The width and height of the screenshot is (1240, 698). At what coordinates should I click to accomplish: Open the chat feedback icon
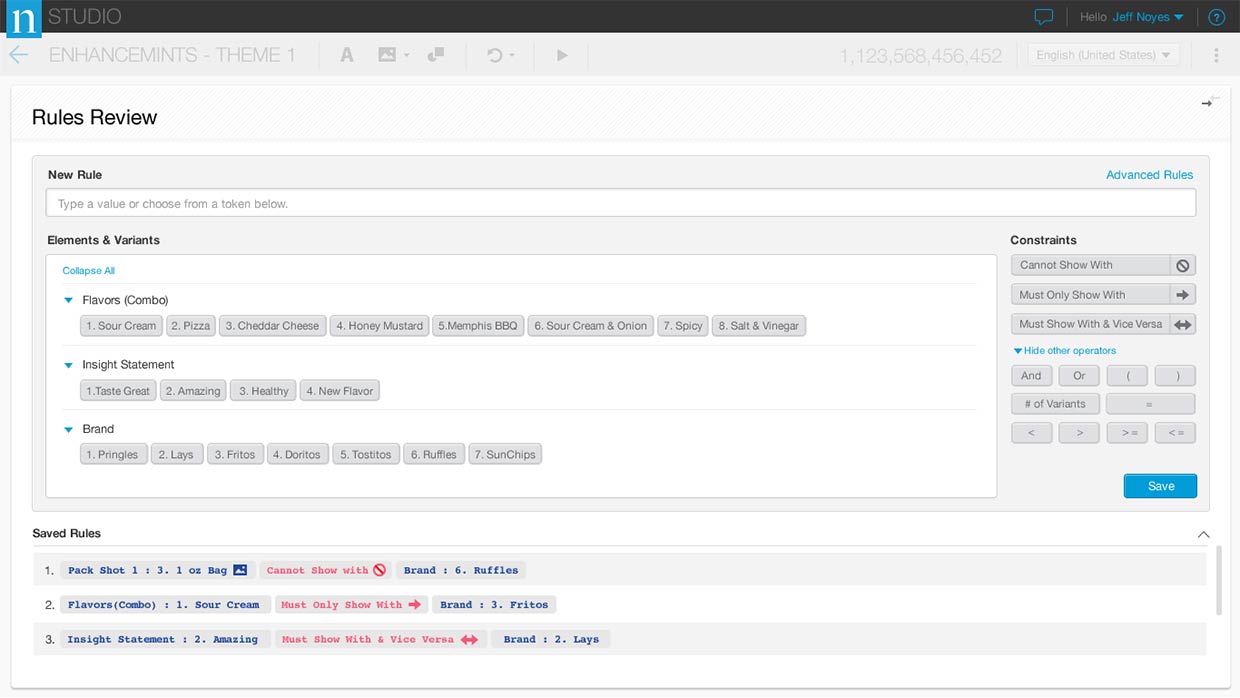click(x=1044, y=17)
